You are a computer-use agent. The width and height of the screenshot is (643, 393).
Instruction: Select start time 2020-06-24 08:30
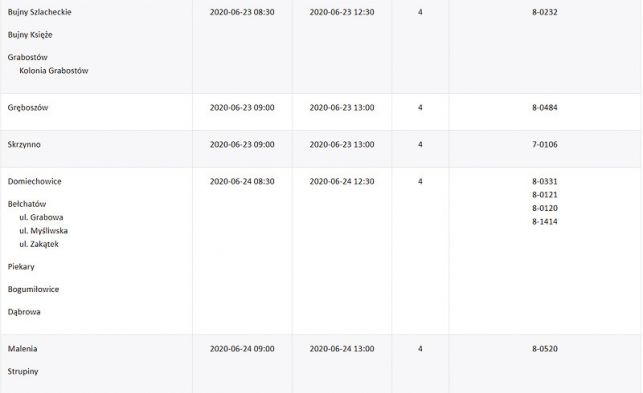click(x=242, y=181)
